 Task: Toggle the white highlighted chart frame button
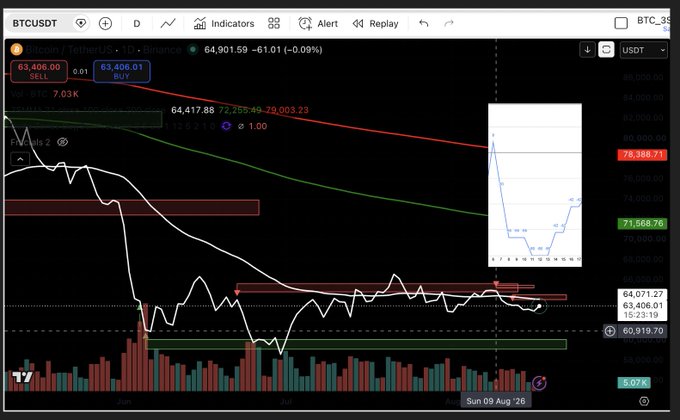click(x=606, y=49)
